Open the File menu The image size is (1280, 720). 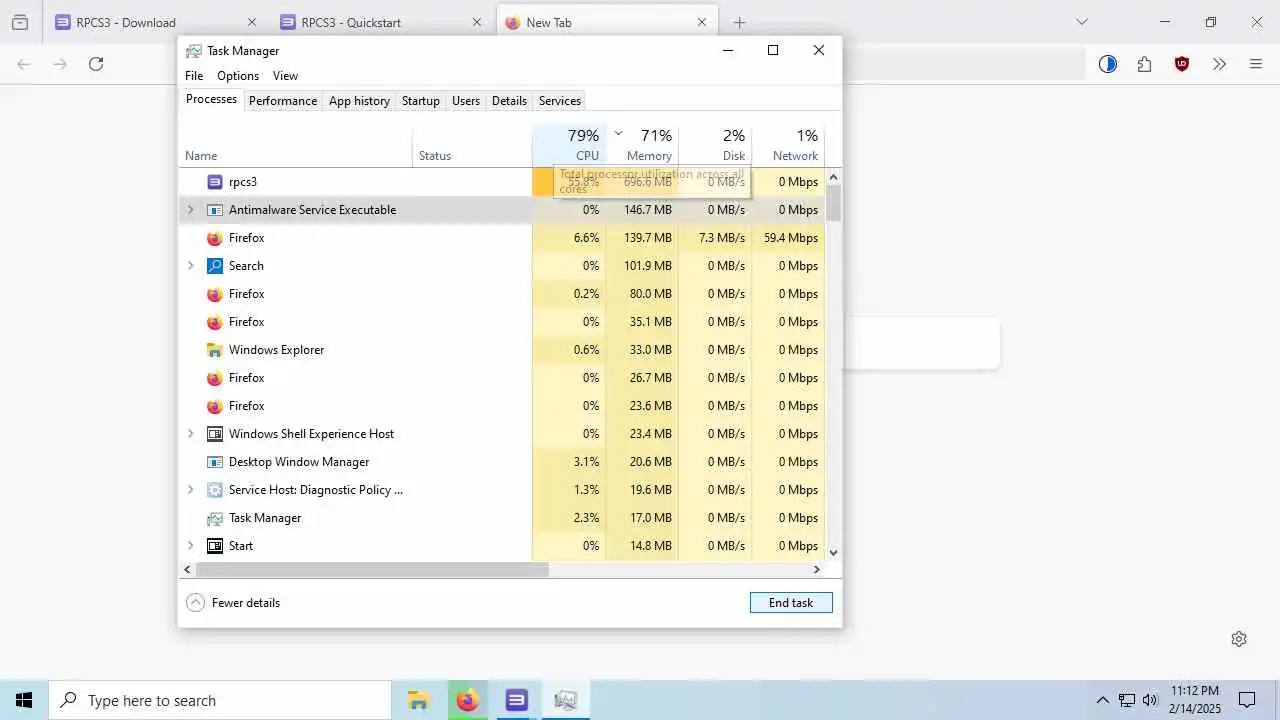(x=194, y=76)
